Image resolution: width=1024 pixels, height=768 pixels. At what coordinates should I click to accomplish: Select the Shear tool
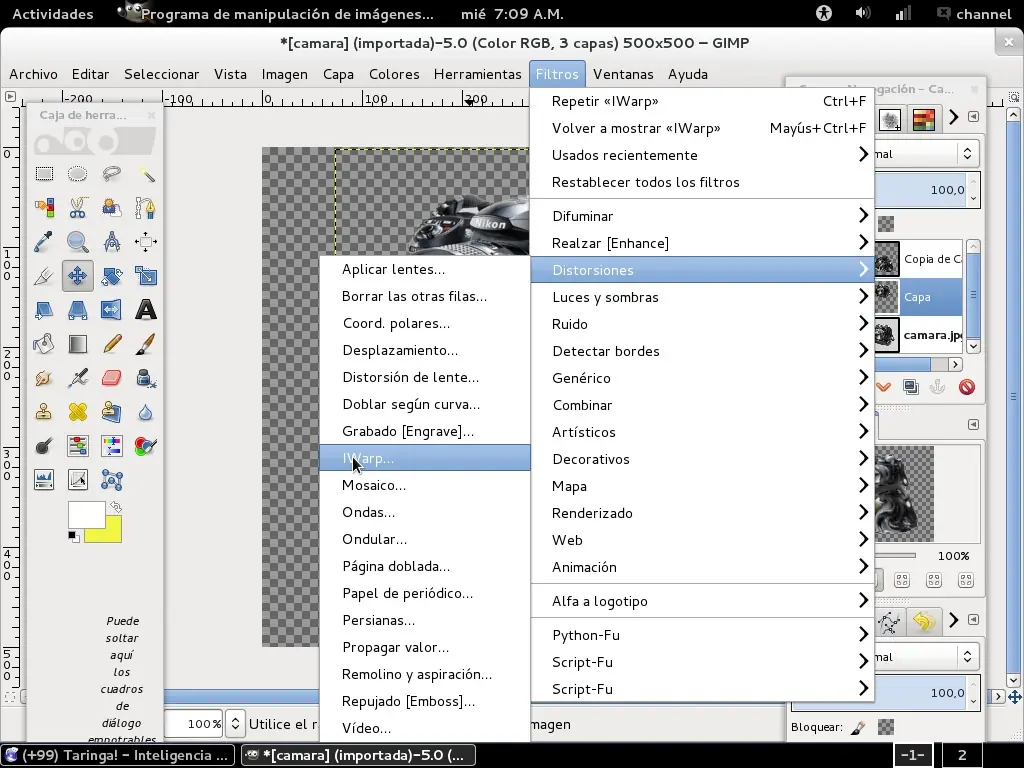click(44, 310)
